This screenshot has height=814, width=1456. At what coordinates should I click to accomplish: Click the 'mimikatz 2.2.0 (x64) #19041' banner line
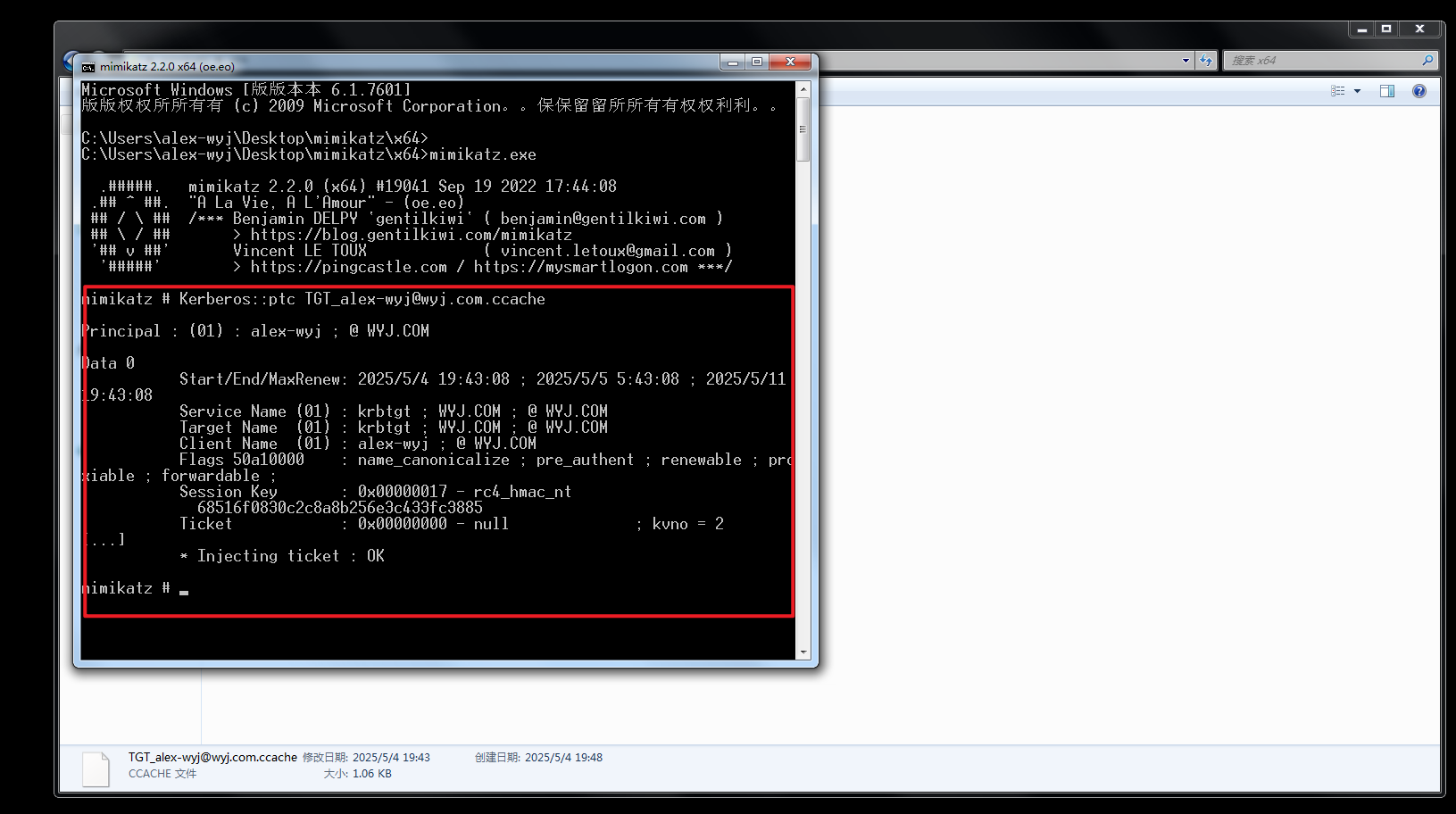click(403, 187)
